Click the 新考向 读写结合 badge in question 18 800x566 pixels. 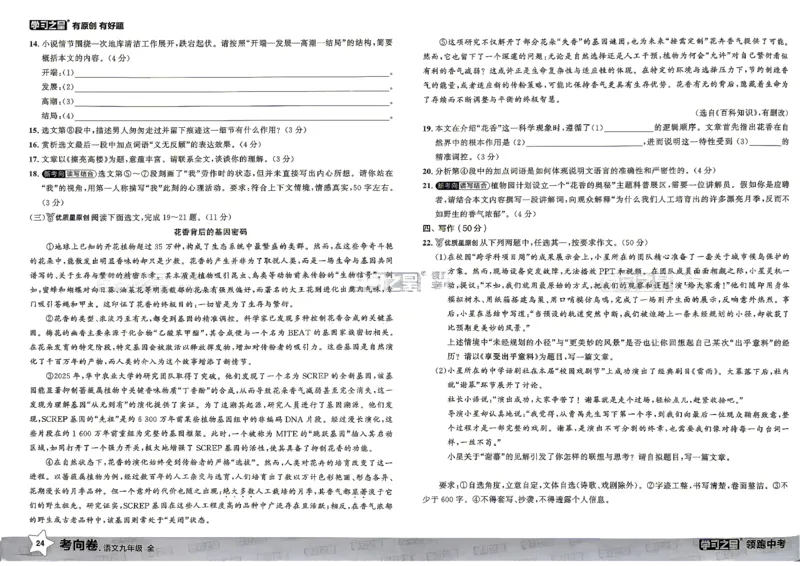click(x=69, y=174)
